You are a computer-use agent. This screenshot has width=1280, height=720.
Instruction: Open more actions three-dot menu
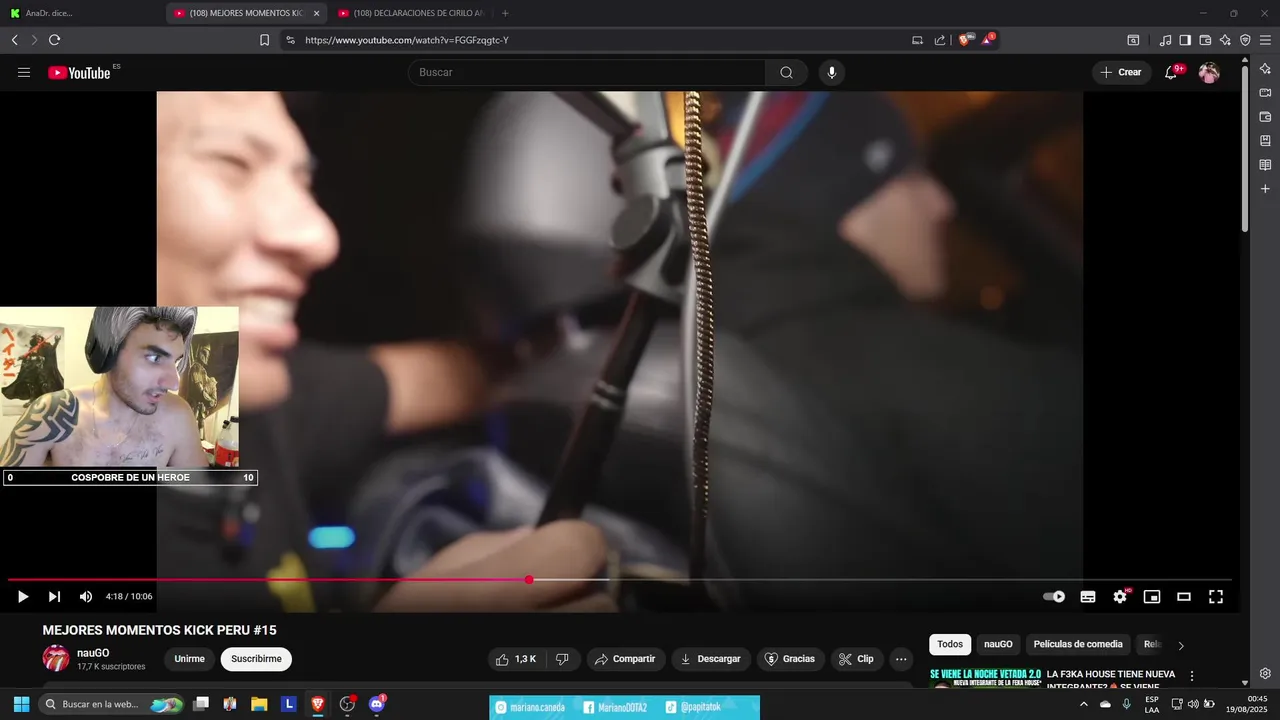(901, 659)
